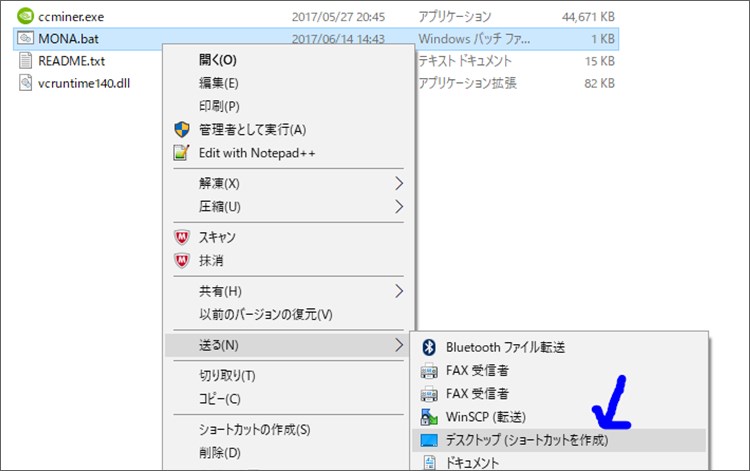Click the Bluetooth icon in send-to submenu
Screen dimensions: 750x471
pyautogui.click(x=429, y=347)
